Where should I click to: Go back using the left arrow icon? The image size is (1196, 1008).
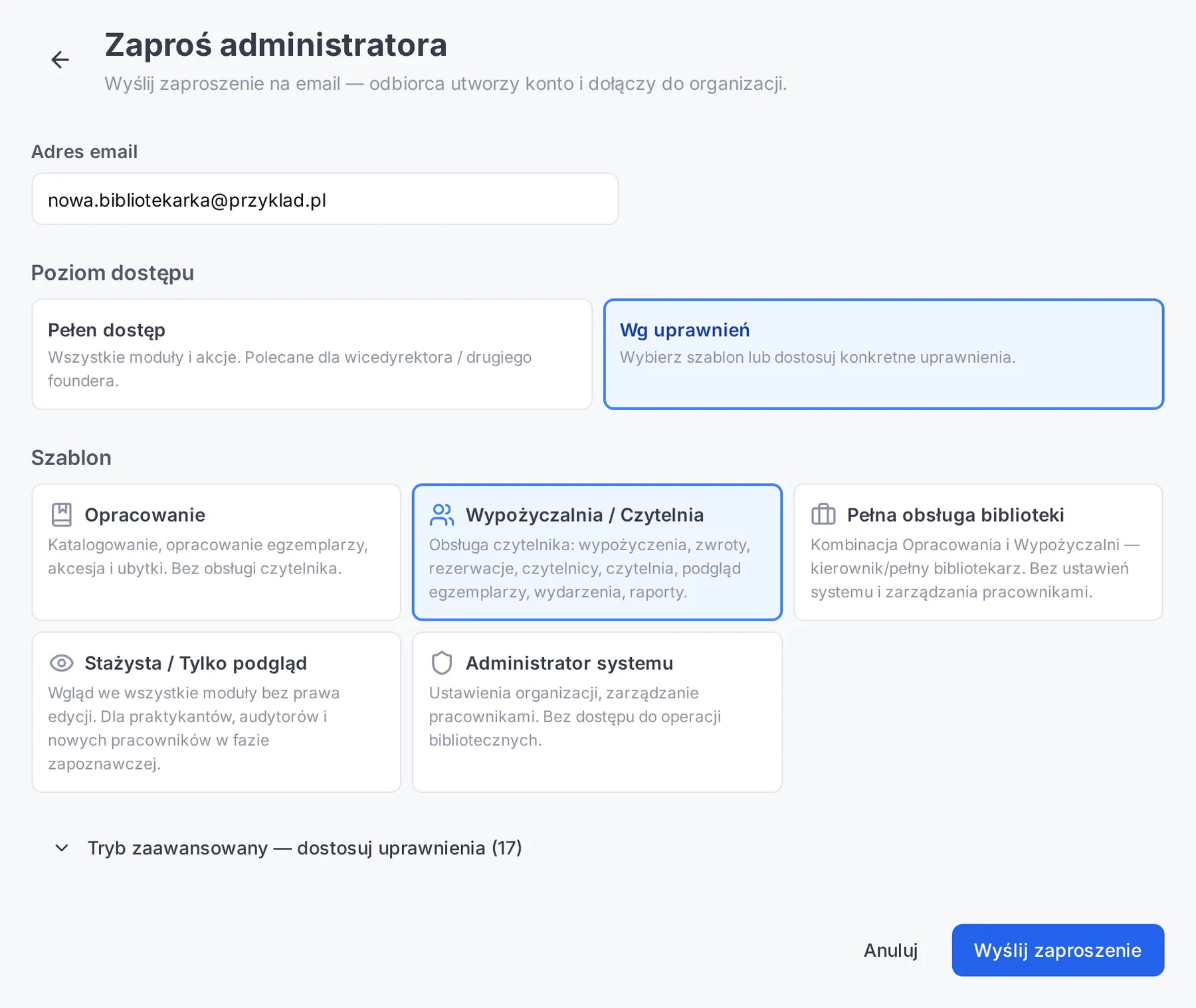[x=60, y=60]
